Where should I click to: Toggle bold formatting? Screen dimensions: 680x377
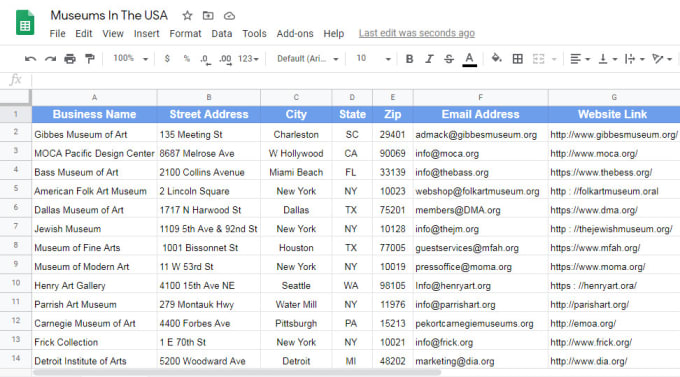tap(409, 59)
